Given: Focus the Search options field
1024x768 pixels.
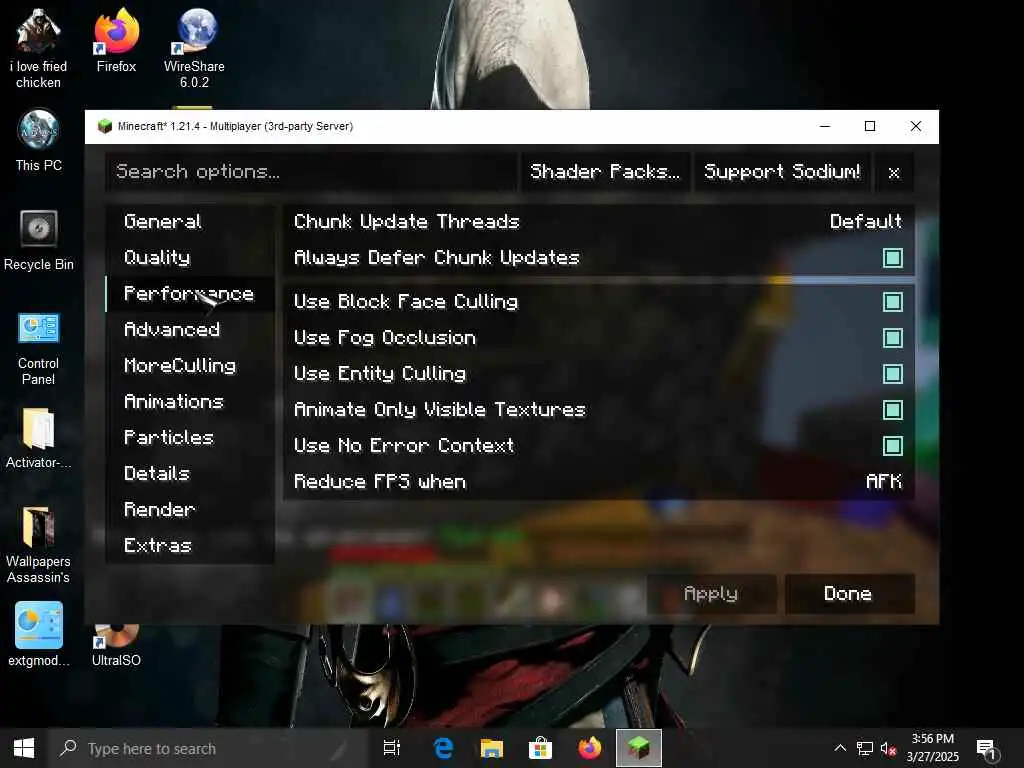Looking at the screenshot, I should click(311, 172).
